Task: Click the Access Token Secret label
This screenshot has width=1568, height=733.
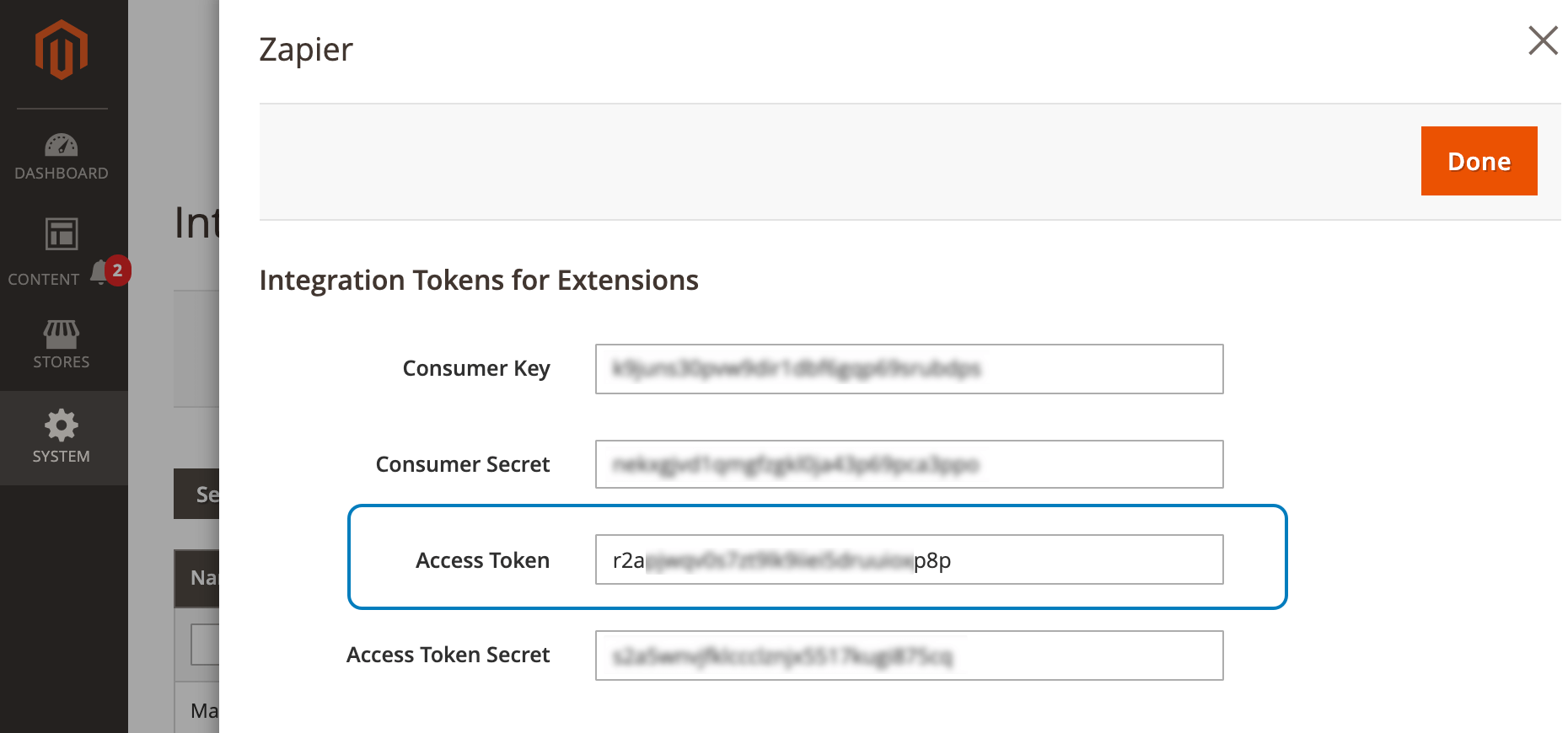Action: point(448,655)
